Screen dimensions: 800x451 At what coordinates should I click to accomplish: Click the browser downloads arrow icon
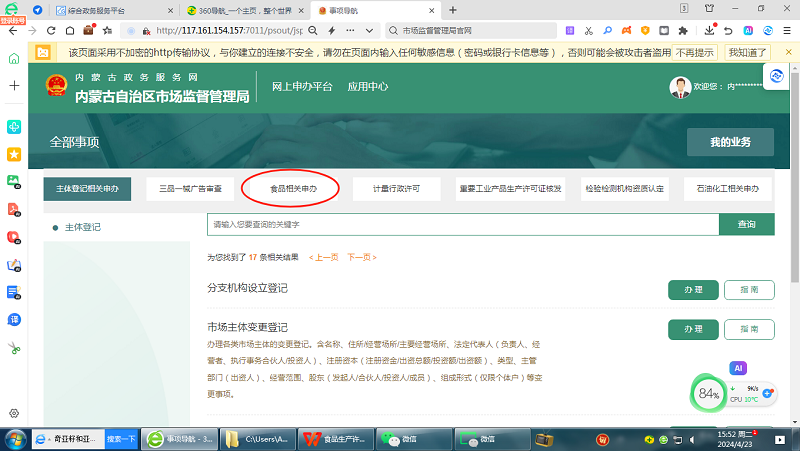710,30
